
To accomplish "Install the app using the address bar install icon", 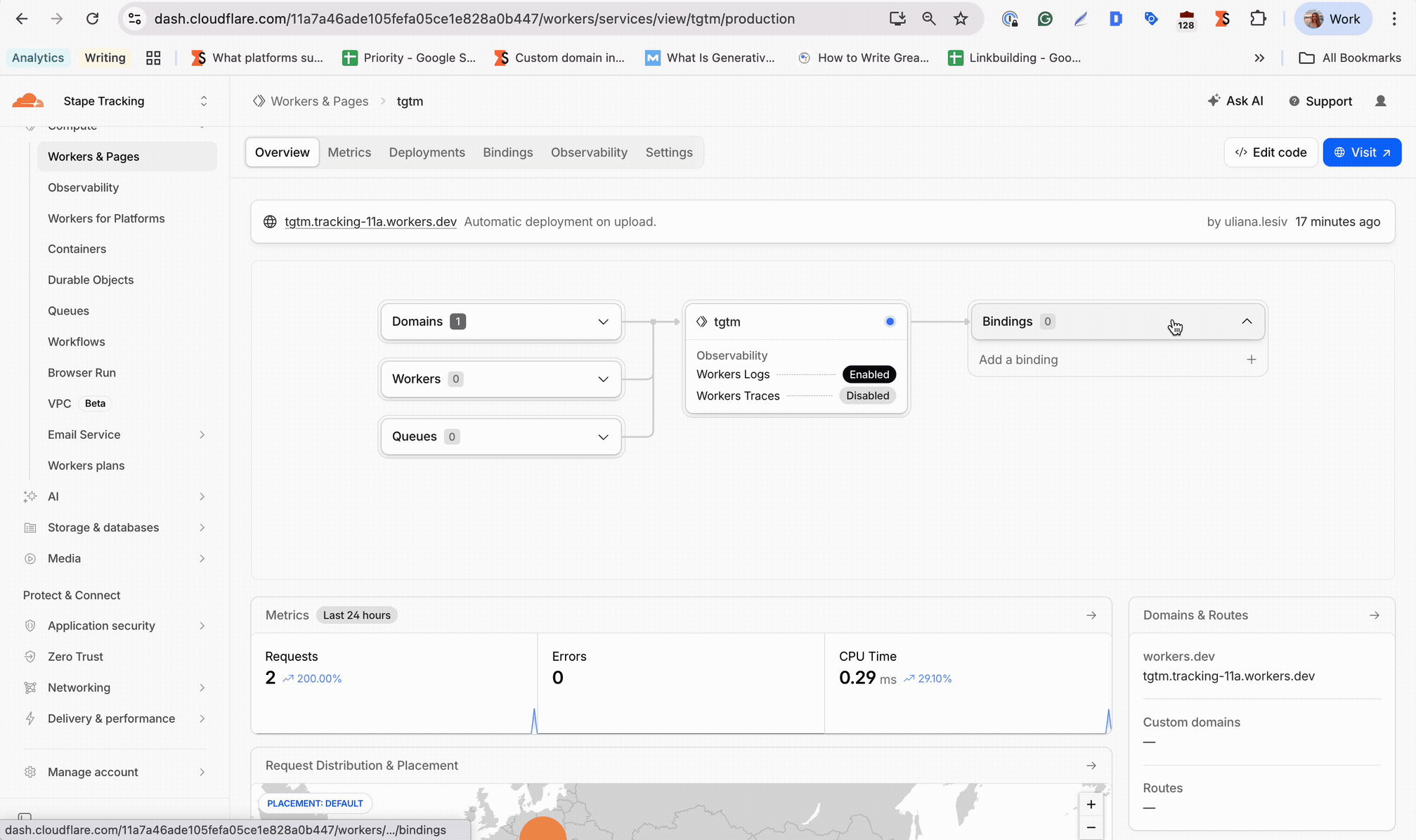I will coord(897,19).
